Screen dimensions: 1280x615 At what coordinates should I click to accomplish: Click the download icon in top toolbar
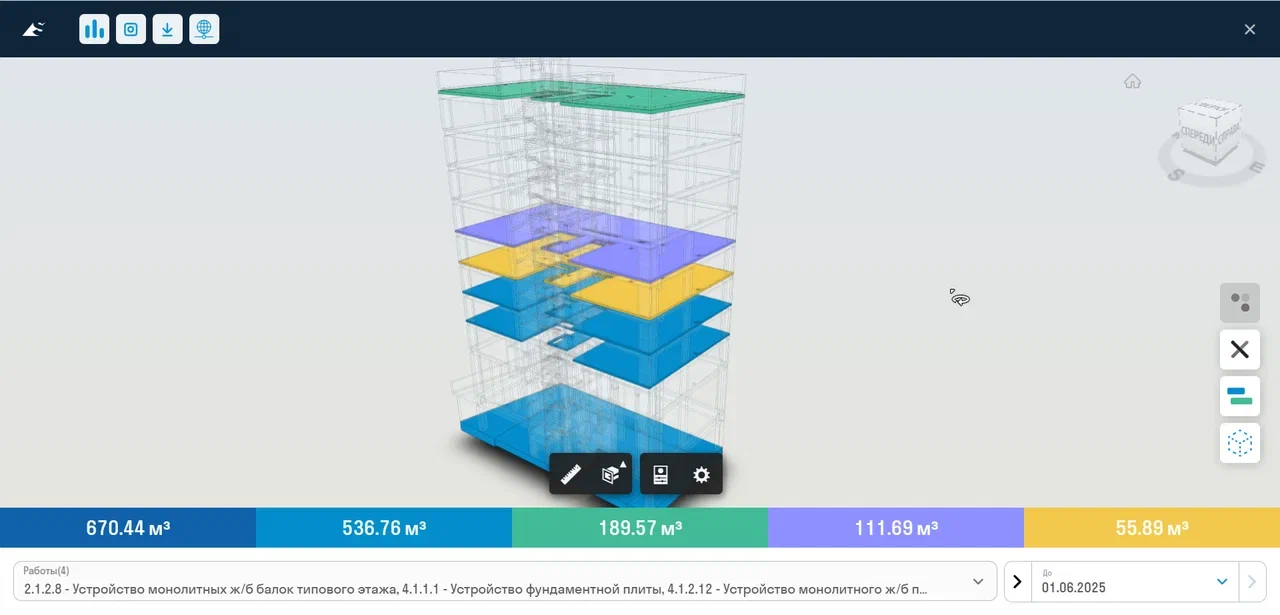point(167,29)
